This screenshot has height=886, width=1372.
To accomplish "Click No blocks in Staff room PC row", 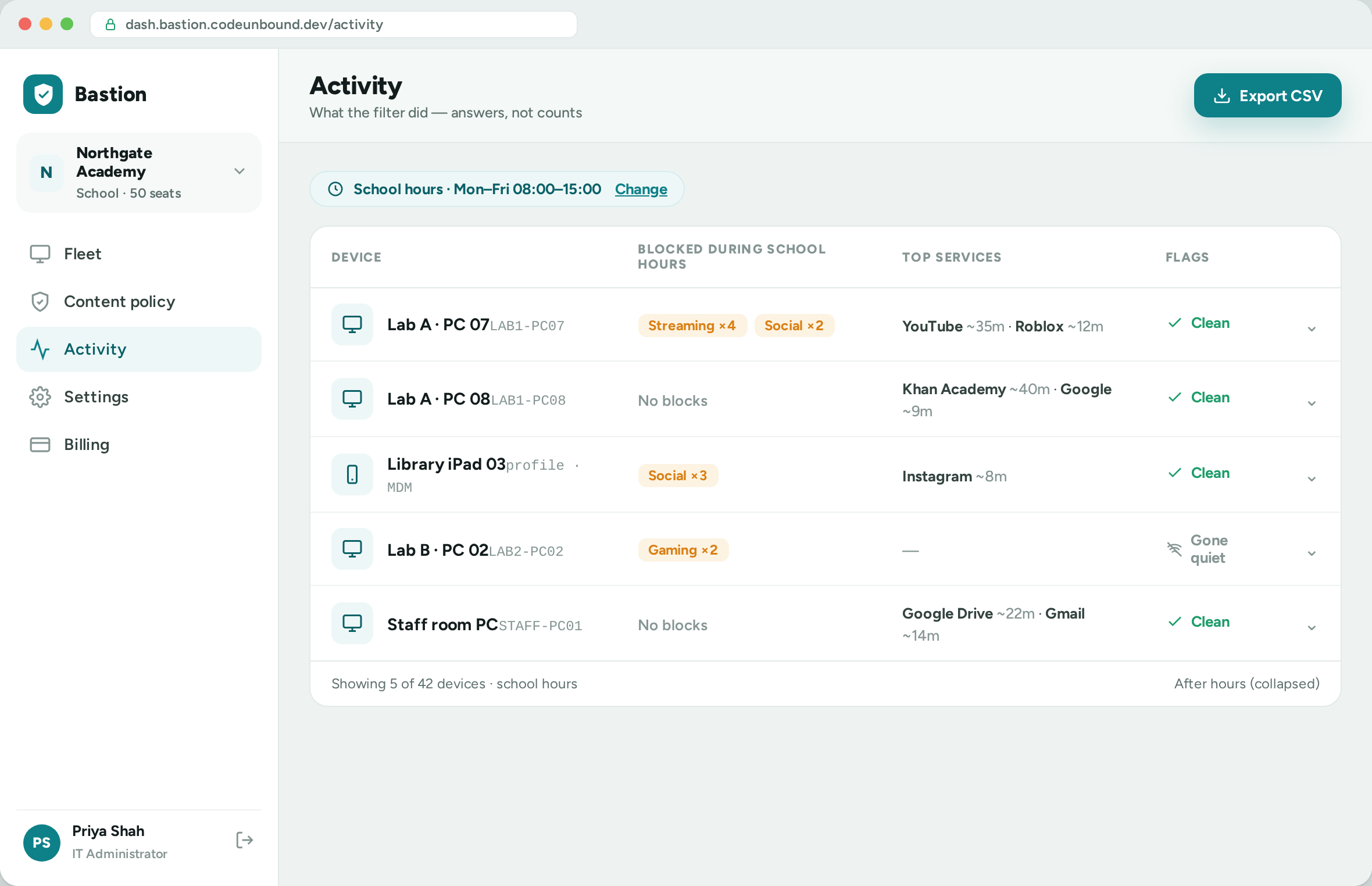I will point(673,625).
